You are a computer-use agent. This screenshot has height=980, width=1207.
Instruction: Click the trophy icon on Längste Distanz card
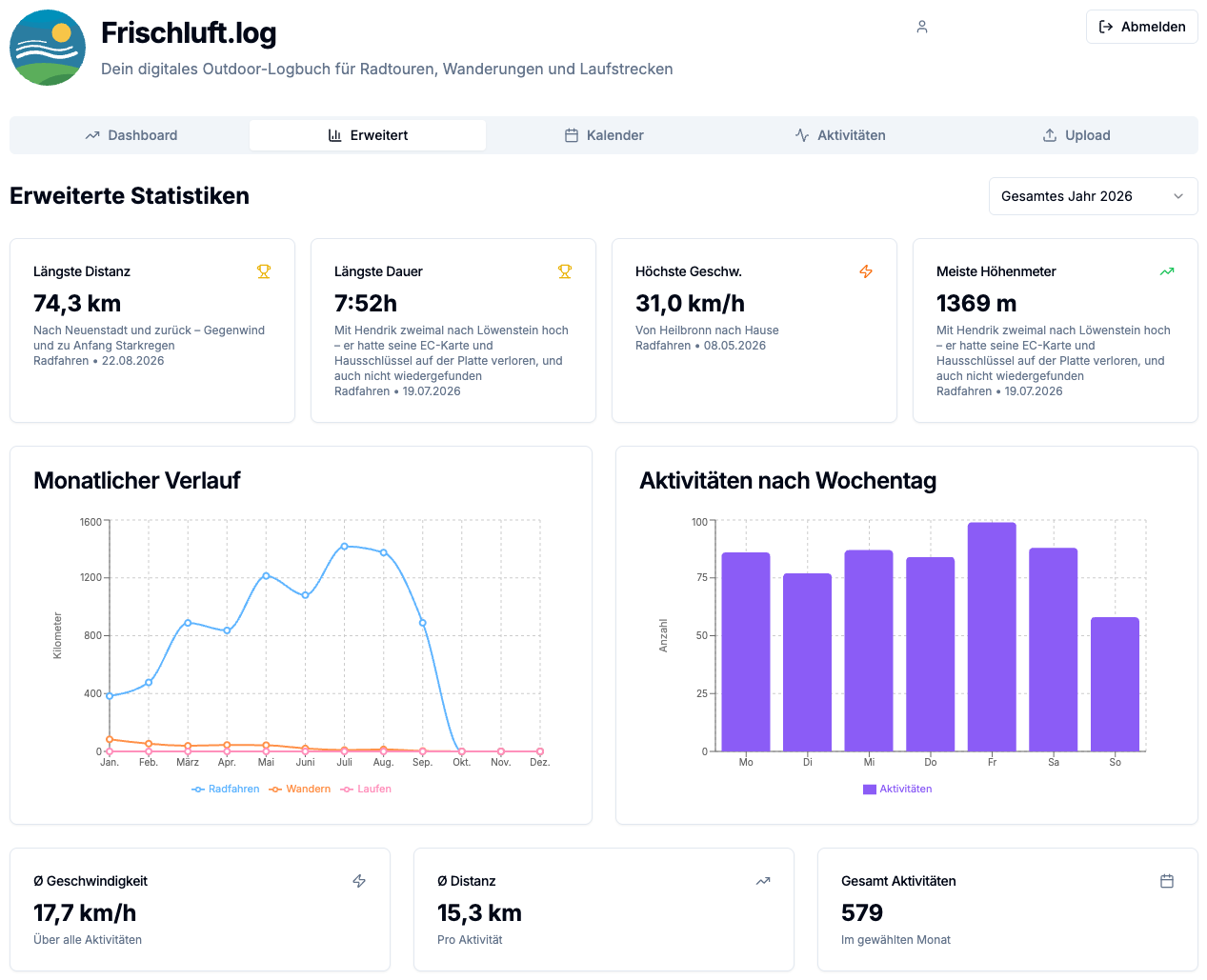click(x=264, y=271)
